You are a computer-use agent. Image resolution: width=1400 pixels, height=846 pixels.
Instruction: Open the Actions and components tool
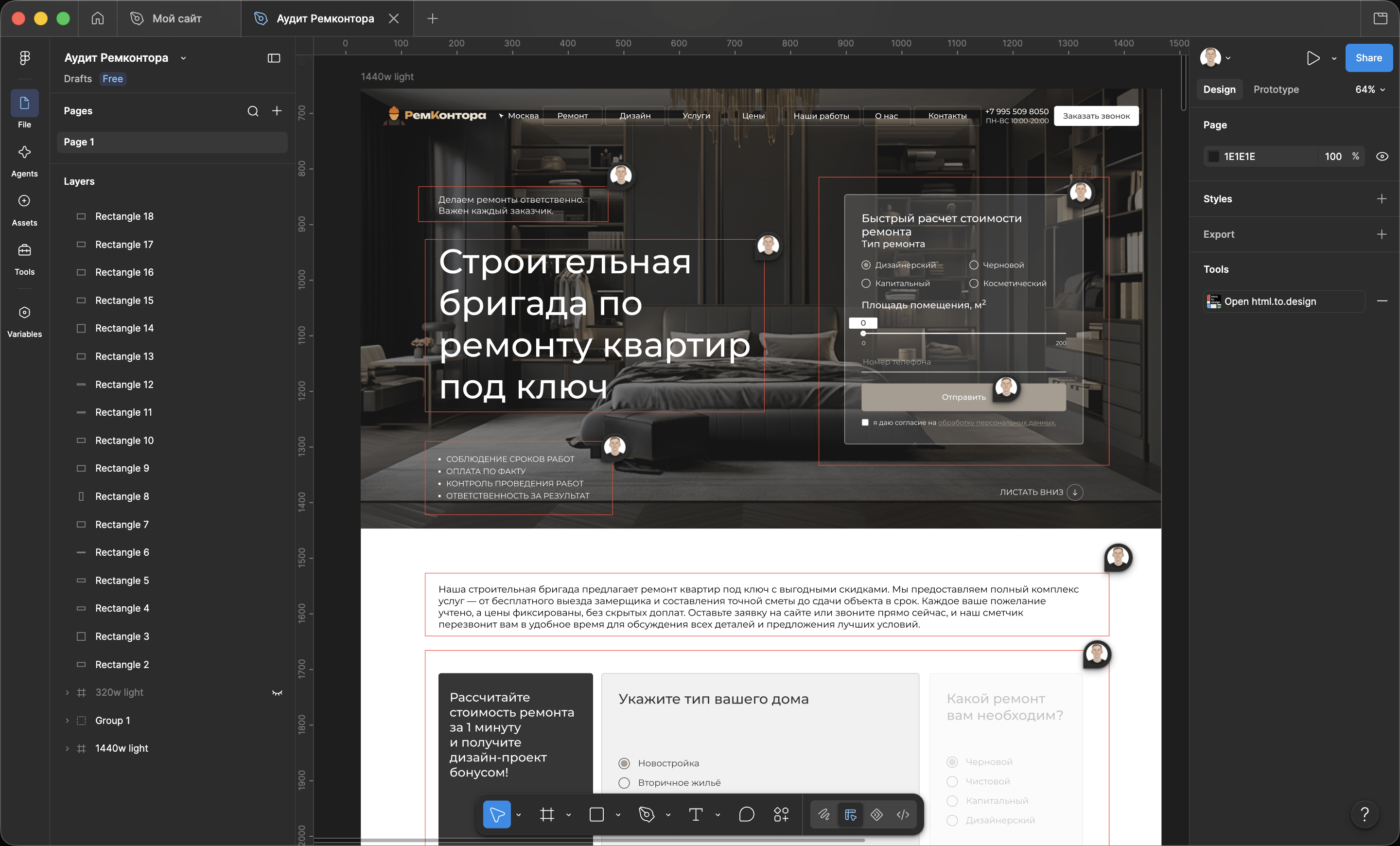click(781, 814)
